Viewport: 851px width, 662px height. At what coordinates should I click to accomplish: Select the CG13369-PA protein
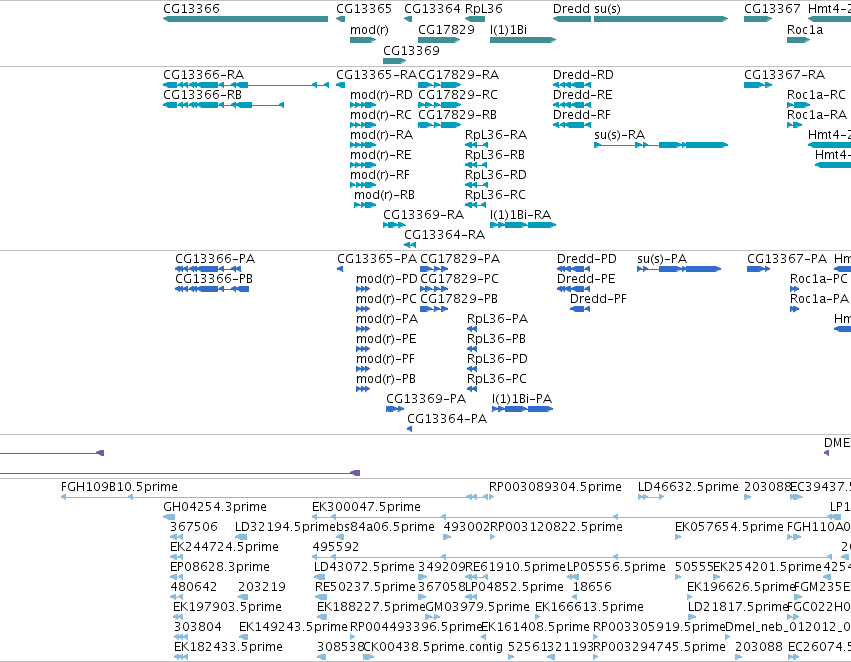[x=395, y=409]
